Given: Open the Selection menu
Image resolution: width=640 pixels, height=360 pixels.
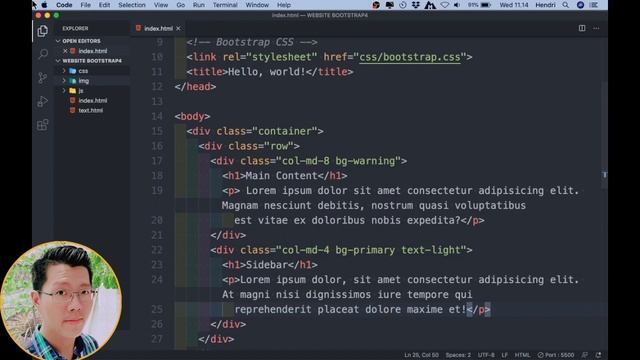Looking at the screenshot, I should pyautogui.click(x=132, y=5).
